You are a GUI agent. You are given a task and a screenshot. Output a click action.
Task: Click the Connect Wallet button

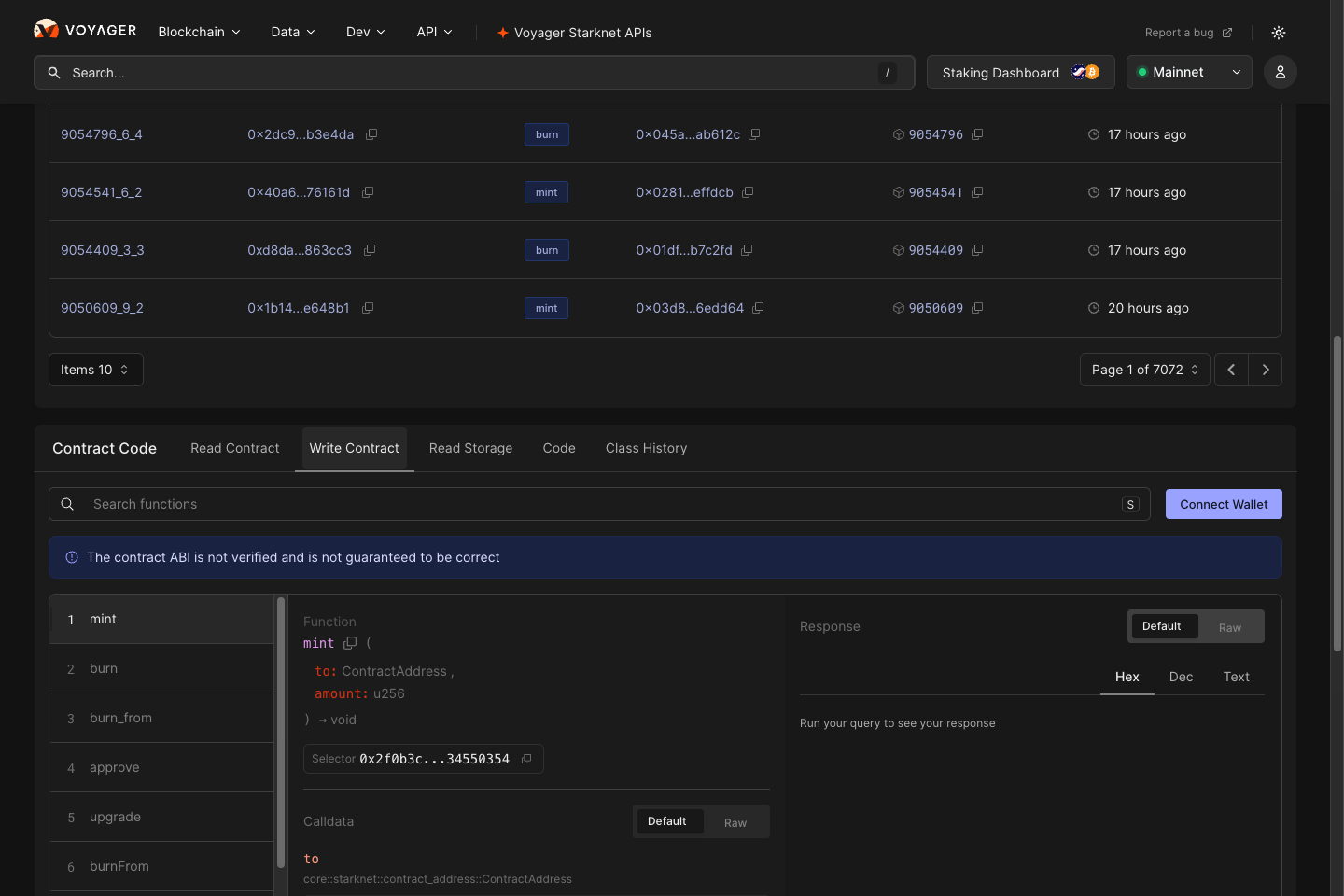[x=1224, y=504]
